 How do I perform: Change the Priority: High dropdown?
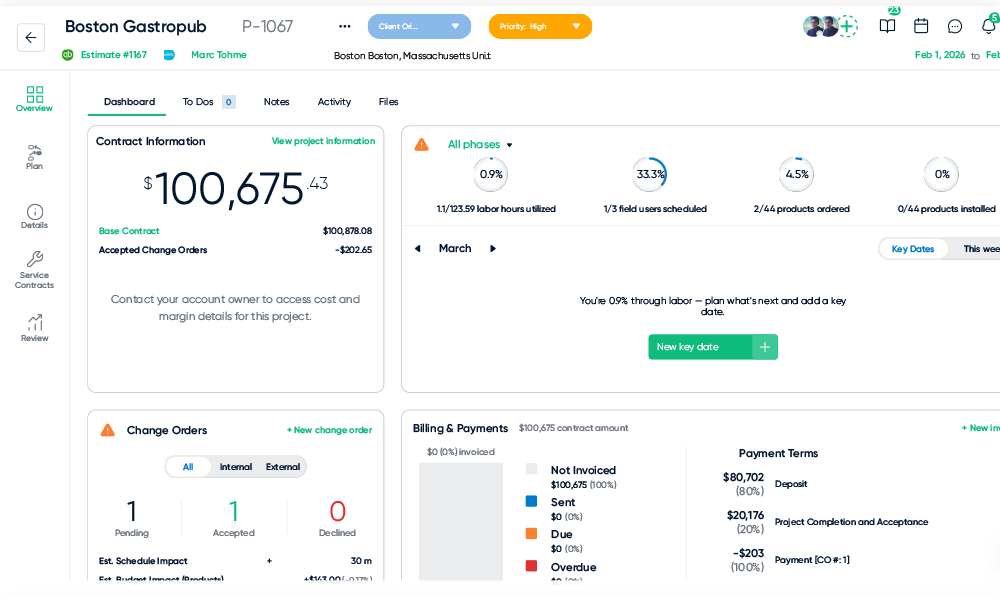click(540, 24)
